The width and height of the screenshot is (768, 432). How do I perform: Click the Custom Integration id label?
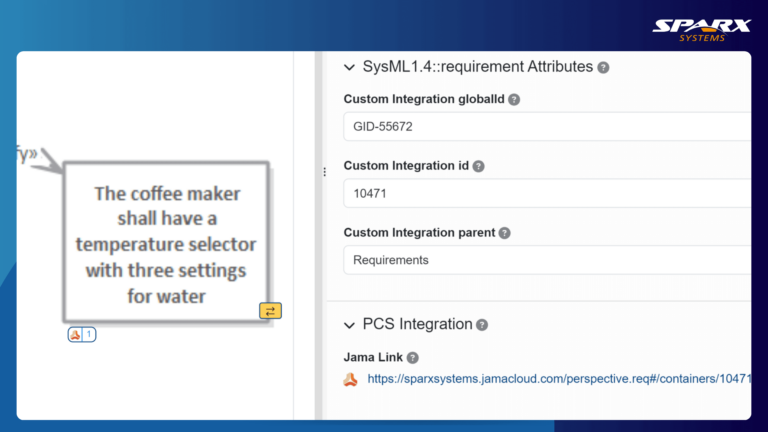pos(406,166)
